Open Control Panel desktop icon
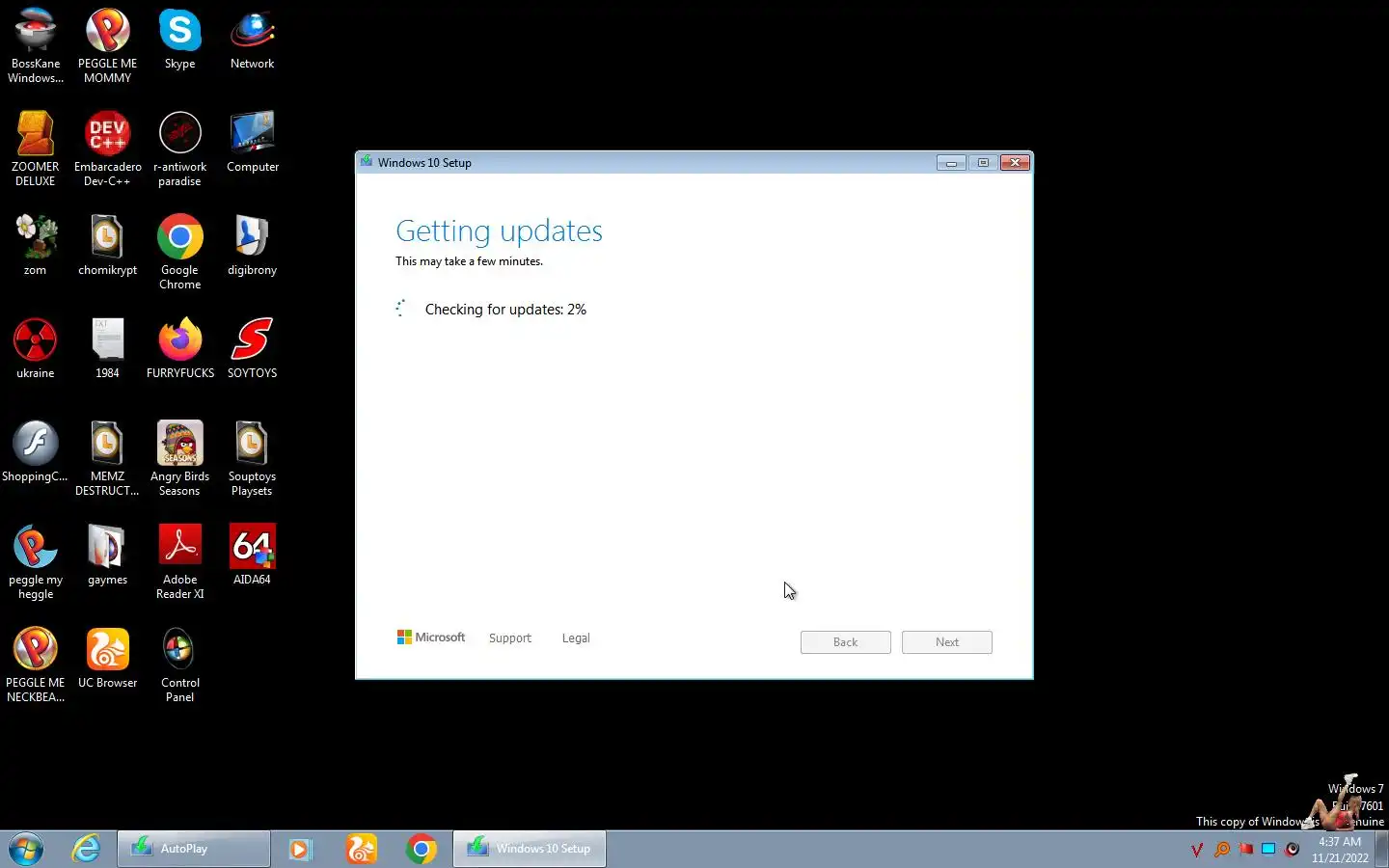 179,665
